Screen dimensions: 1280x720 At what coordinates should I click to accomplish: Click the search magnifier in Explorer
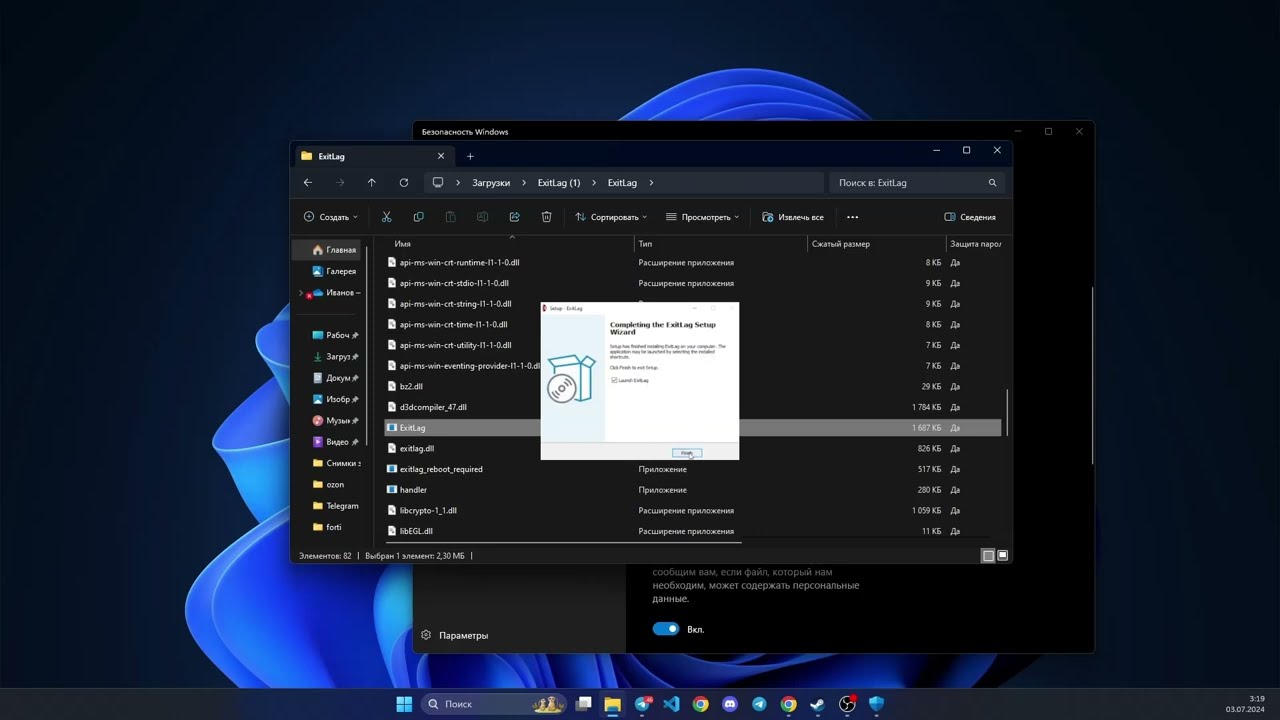click(x=992, y=183)
